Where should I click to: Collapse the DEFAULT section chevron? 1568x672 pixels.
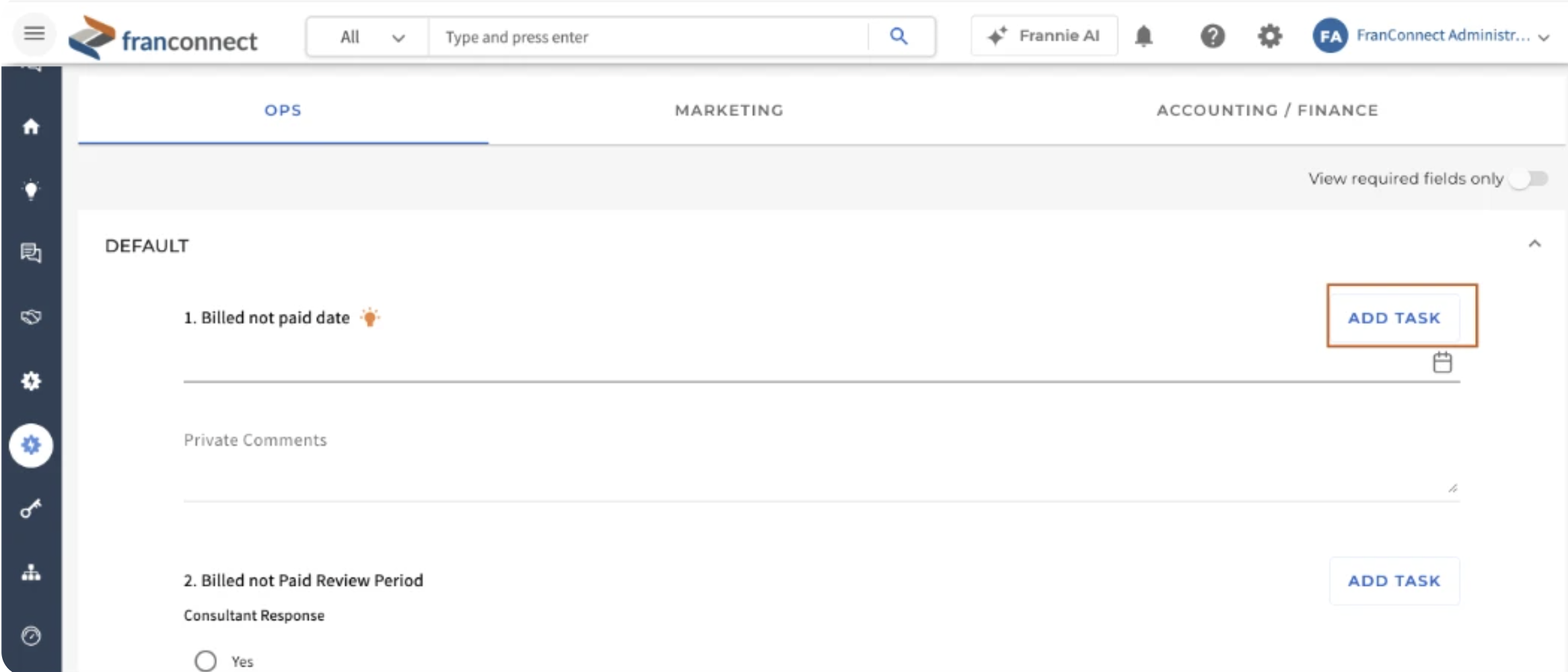1534,244
